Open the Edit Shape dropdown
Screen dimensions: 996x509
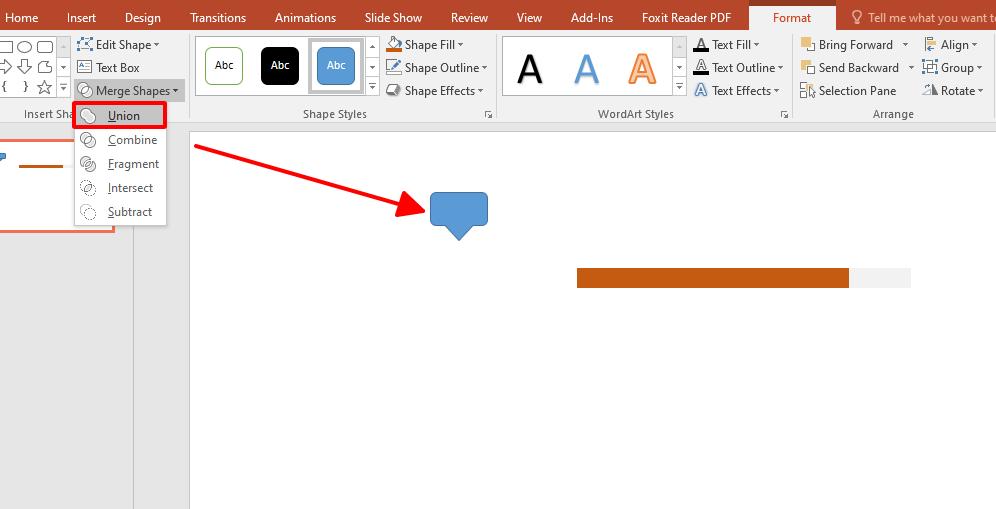coord(119,44)
